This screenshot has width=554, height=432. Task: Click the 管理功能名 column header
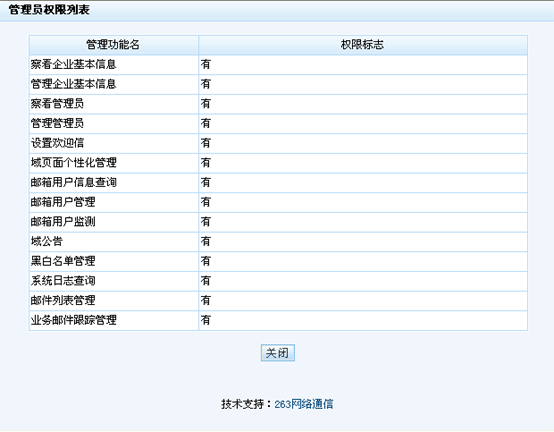coord(113,45)
